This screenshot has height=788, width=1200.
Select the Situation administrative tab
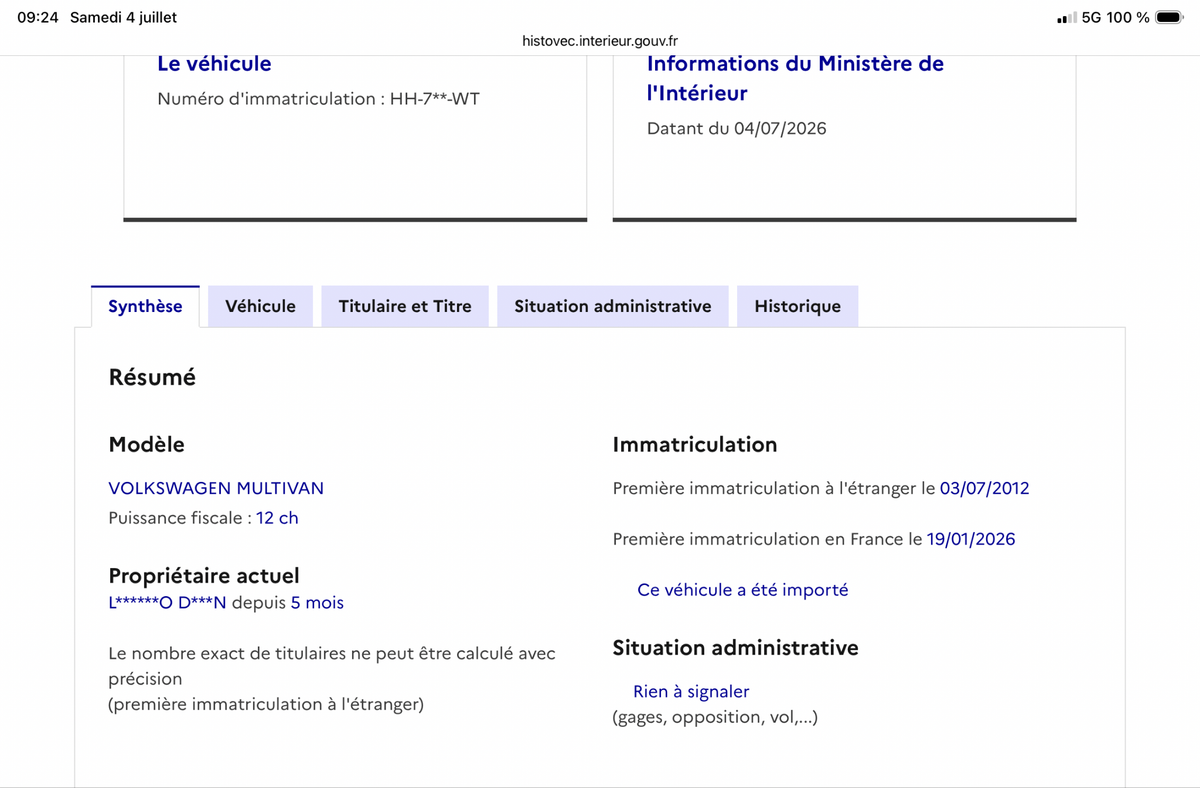click(613, 306)
